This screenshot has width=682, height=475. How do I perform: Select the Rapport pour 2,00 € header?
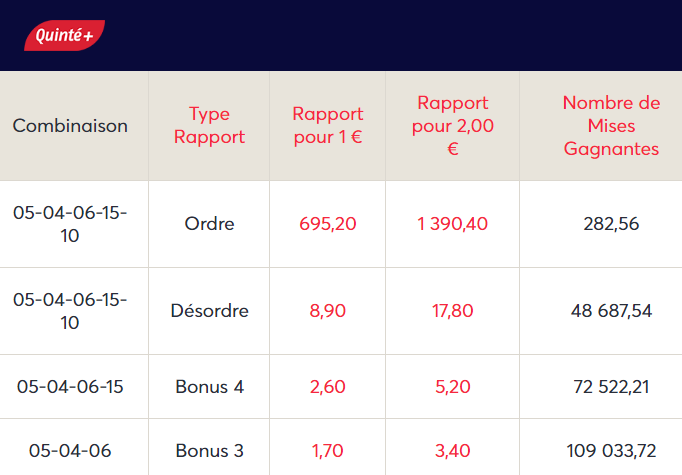[453, 126]
